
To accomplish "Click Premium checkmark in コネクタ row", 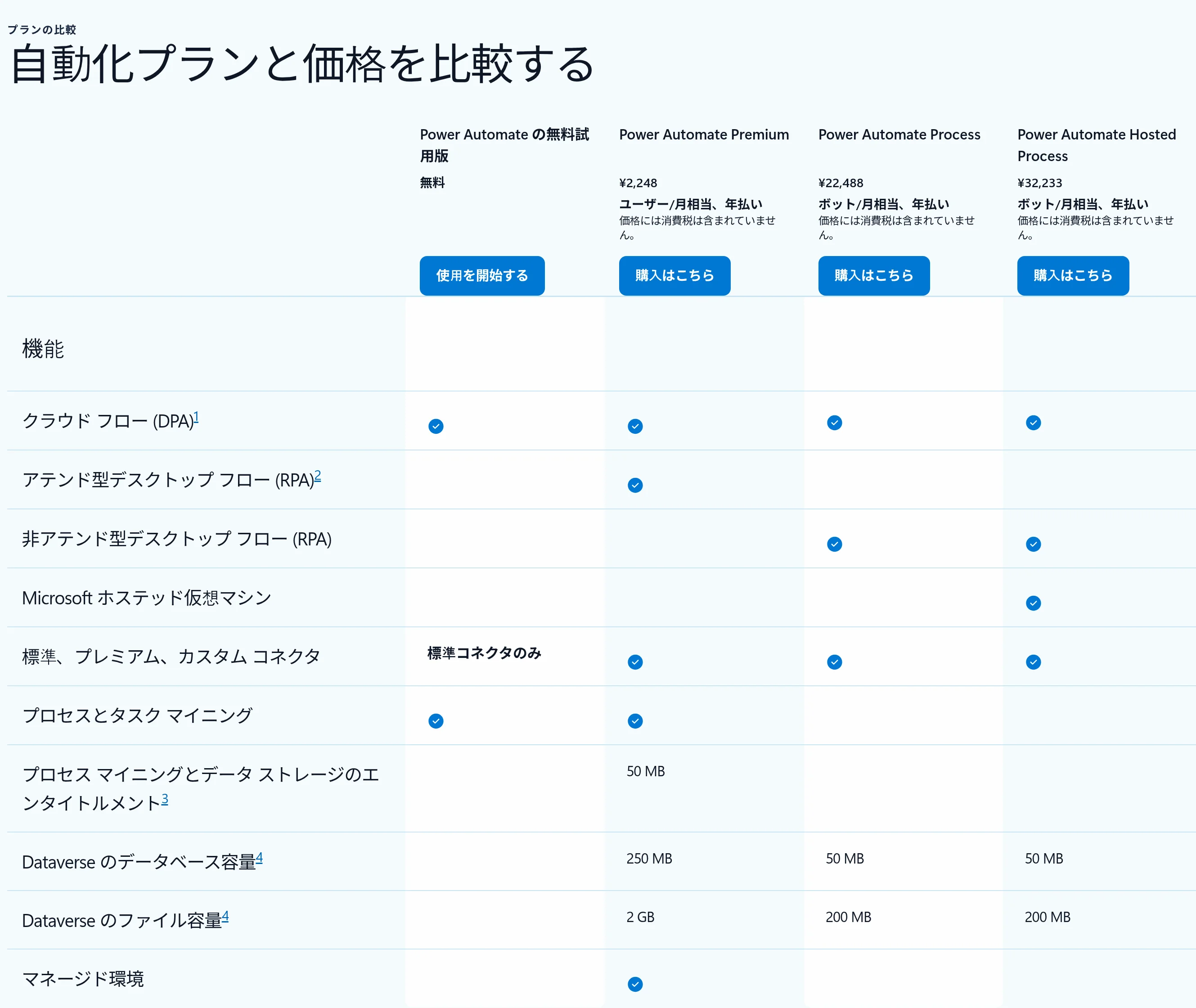I will click(635, 661).
